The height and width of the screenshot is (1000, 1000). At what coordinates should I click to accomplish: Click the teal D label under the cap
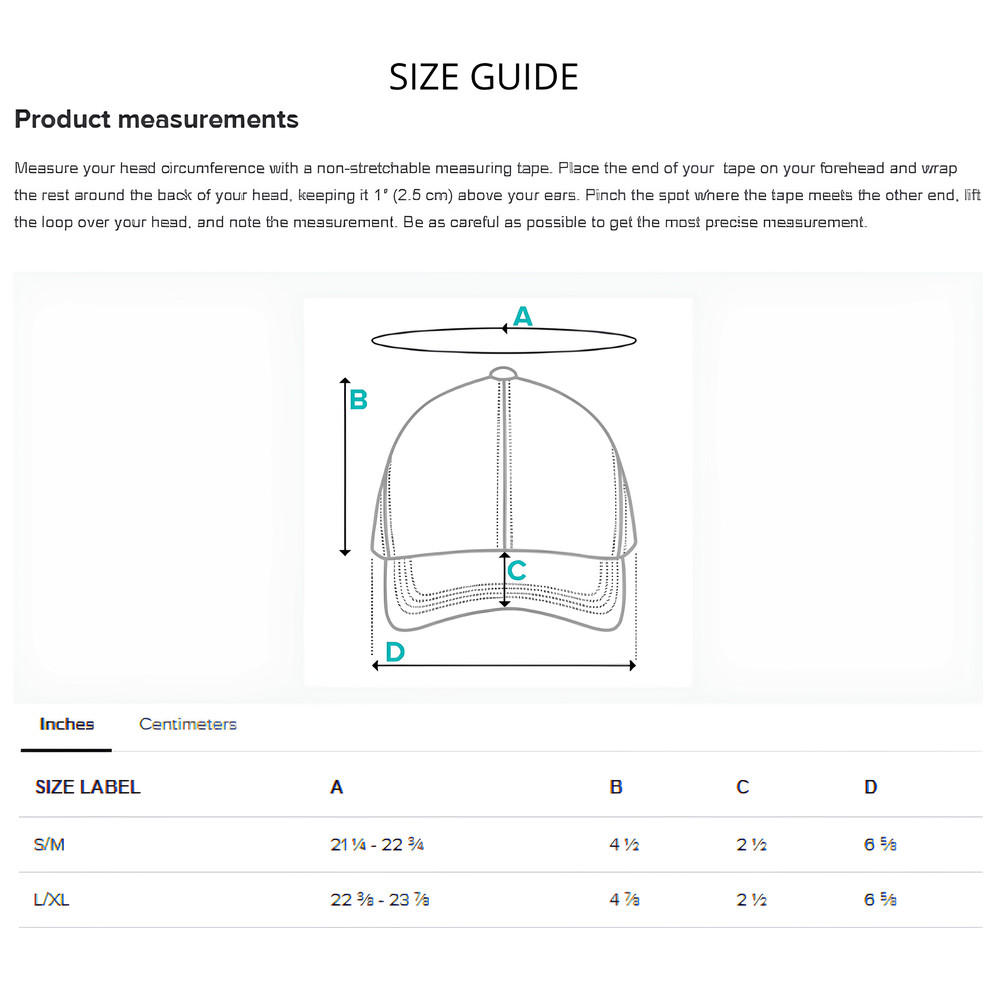(395, 652)
